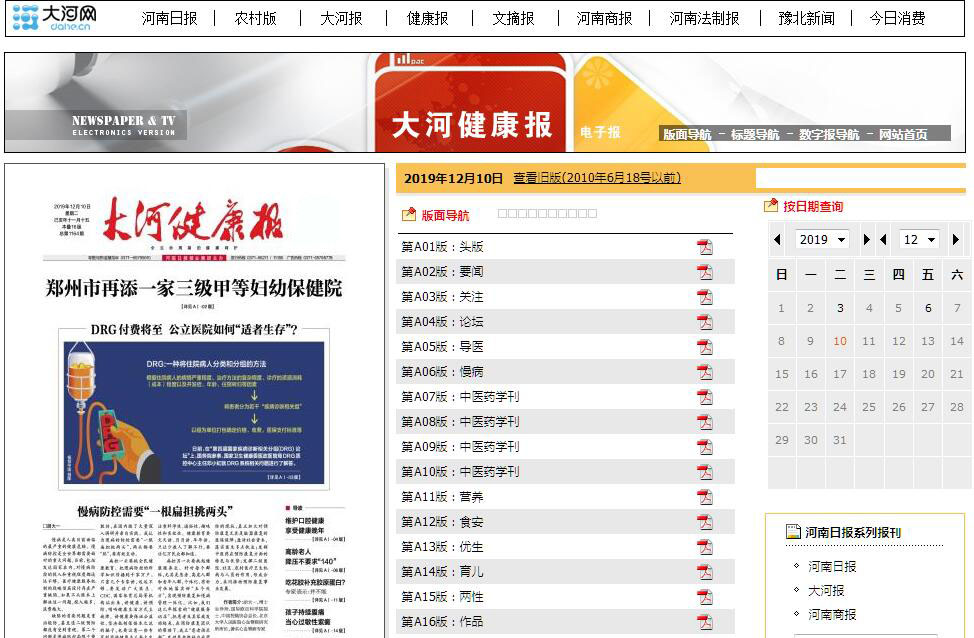
Task: Go to next year in calendar
Action: click(866, 240)
